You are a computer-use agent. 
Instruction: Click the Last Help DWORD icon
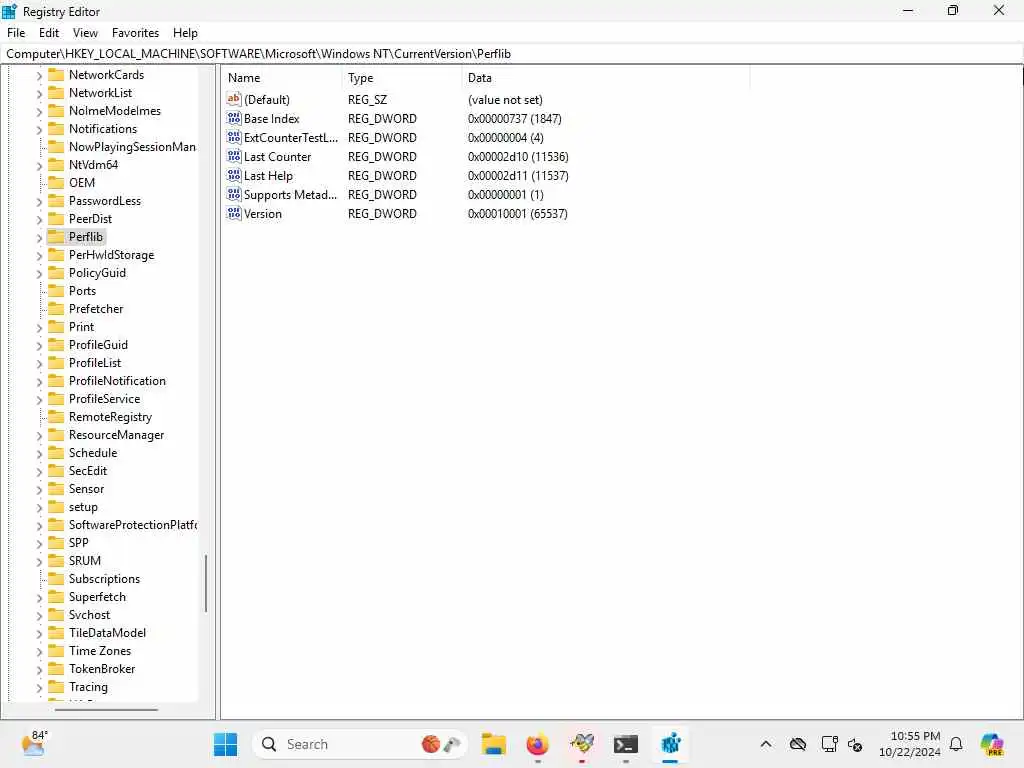pyautogui.click(x=234, y=175)
